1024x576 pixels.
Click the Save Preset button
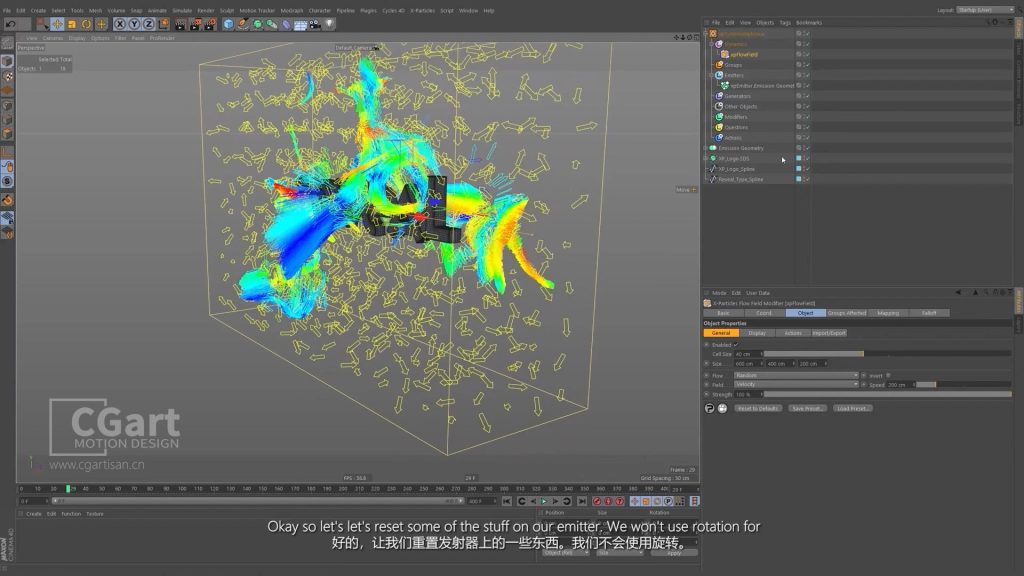coord(807,408)
